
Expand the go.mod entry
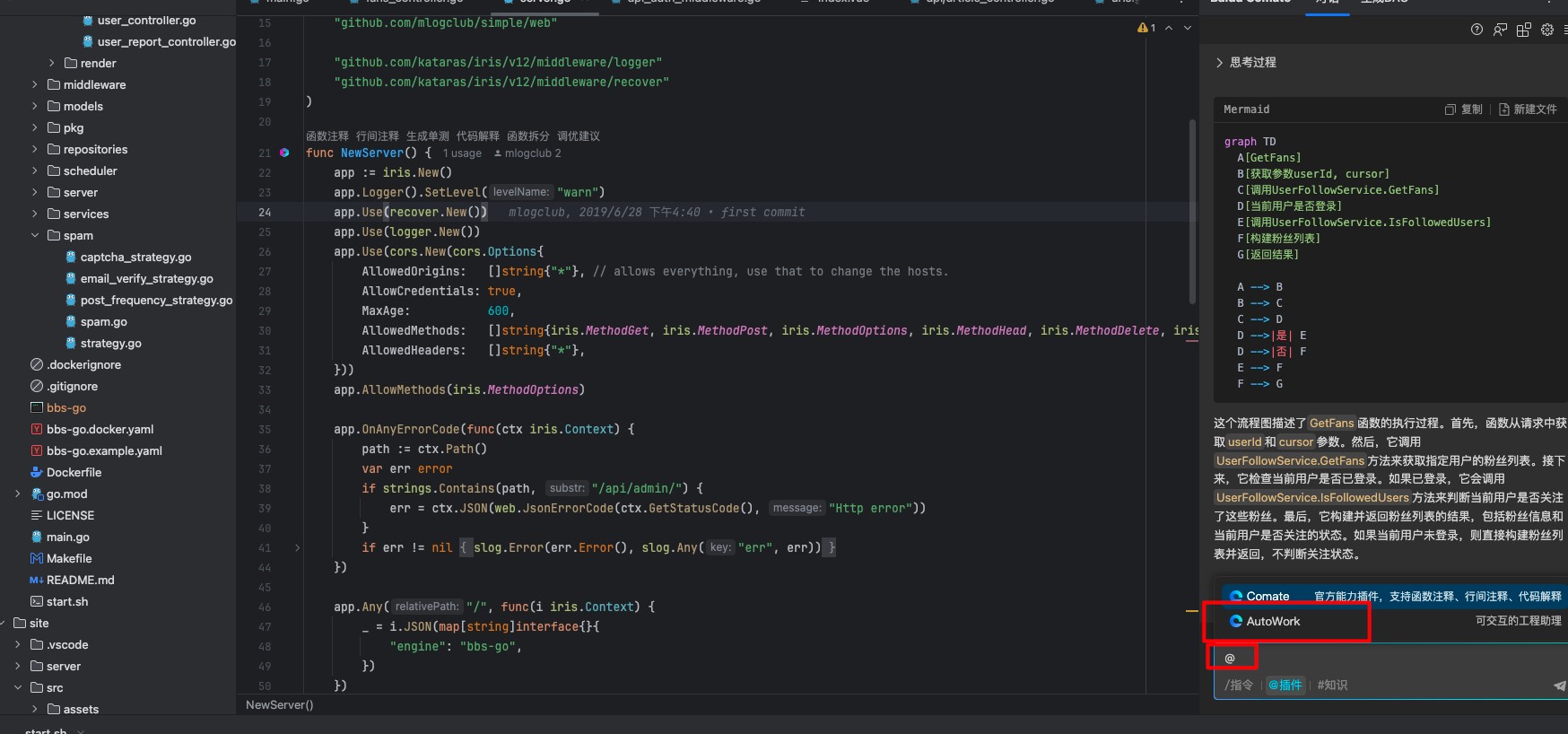pyautogui.click(x=18, y=494)
